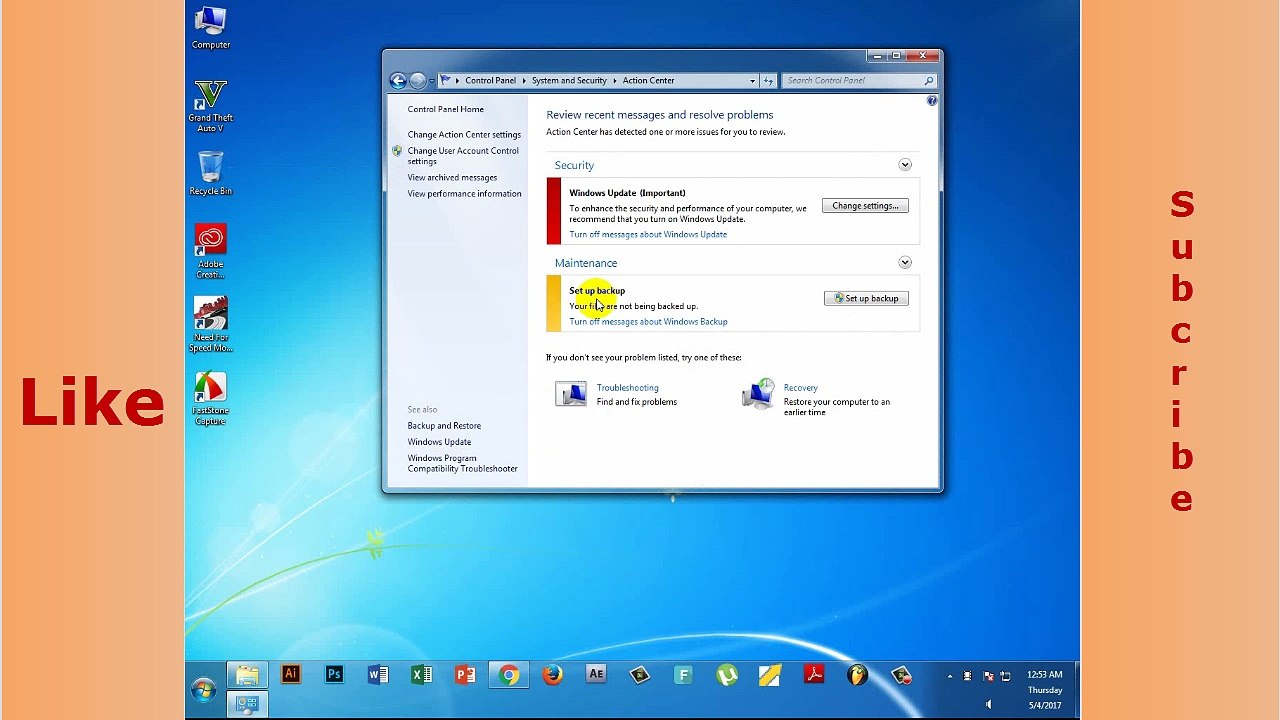
Task: Open the Windows Start menu orb
Action: (204, 690)
